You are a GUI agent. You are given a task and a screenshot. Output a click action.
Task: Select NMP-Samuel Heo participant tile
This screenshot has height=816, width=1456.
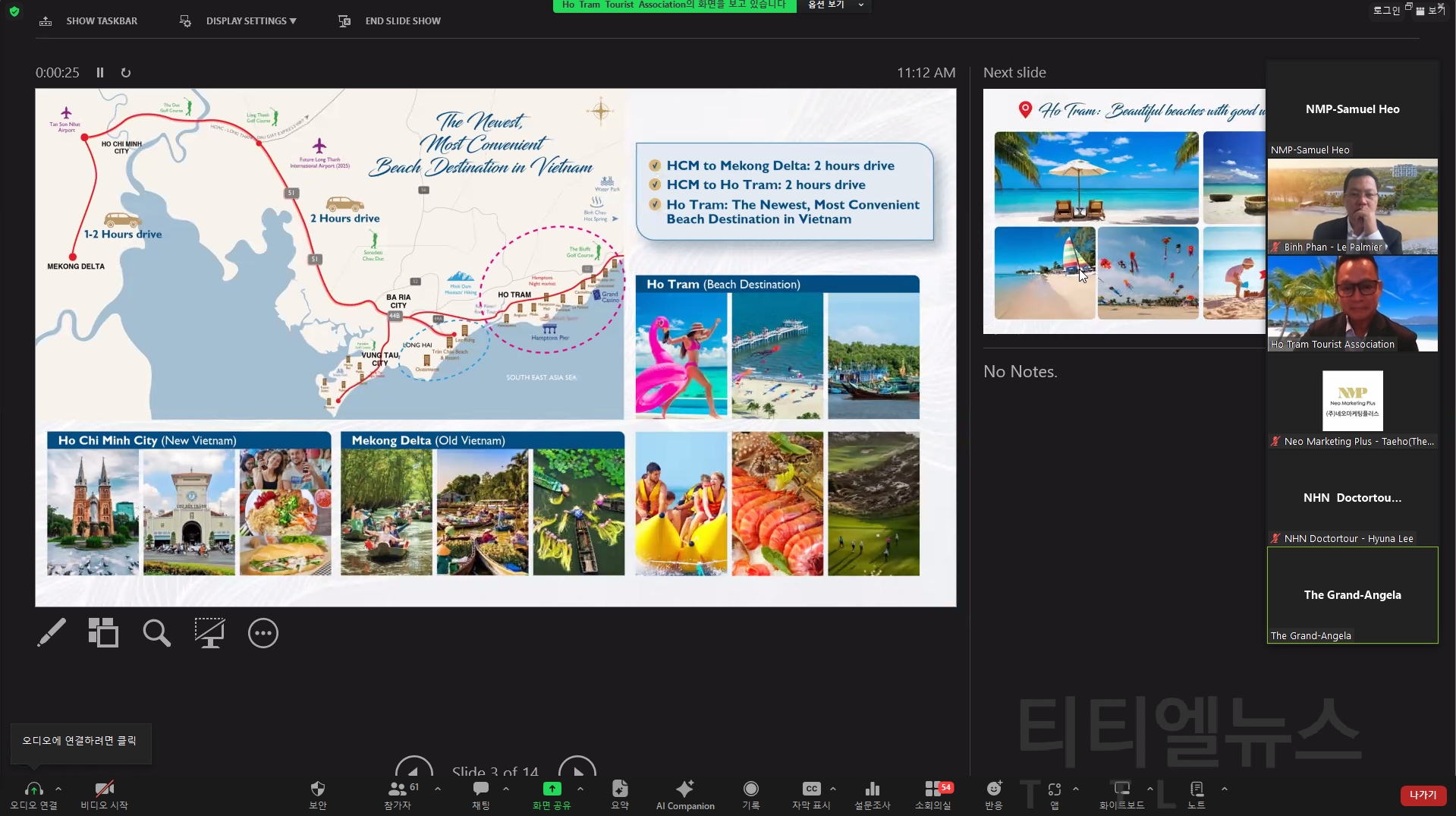(1352, 109)
